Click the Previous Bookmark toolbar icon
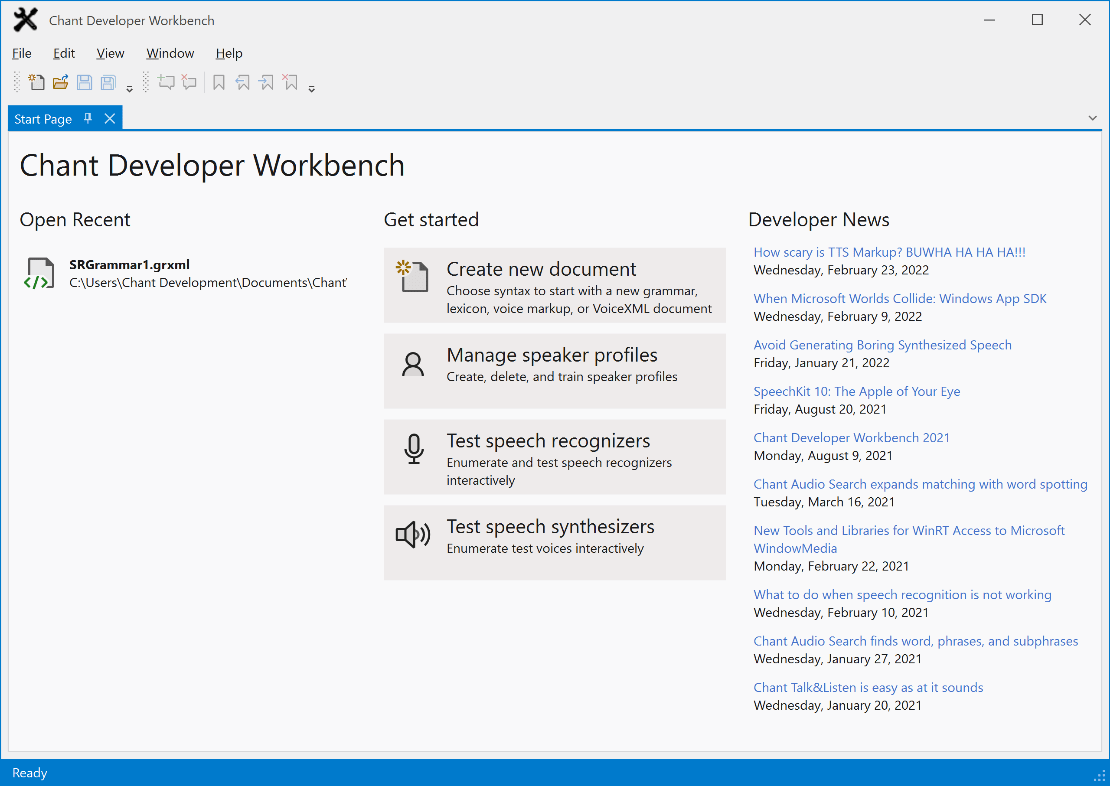 tap(242, 82)
